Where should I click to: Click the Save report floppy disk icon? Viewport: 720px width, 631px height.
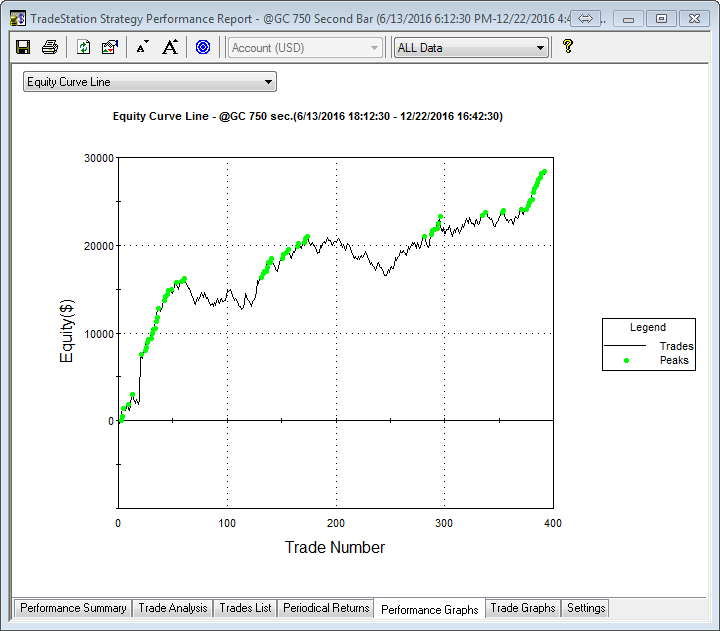(x=23, y=47)
